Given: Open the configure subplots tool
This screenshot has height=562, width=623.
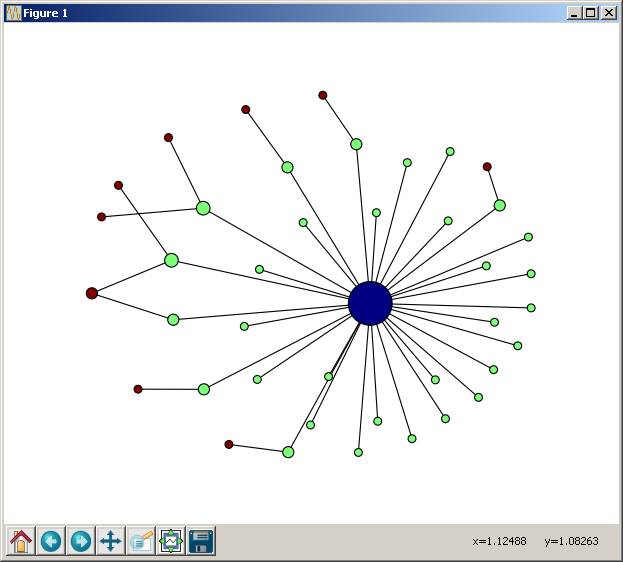Looking at the screenshot, I should click(171, 541).
